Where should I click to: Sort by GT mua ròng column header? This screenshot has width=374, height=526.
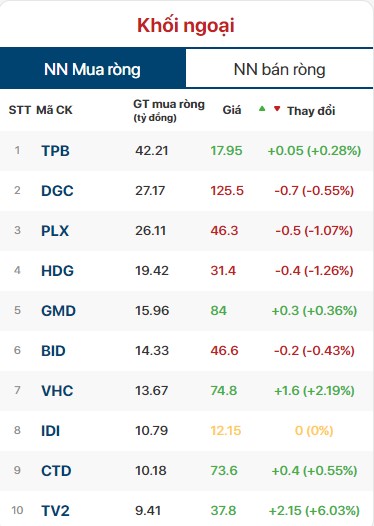click(169, 110)
